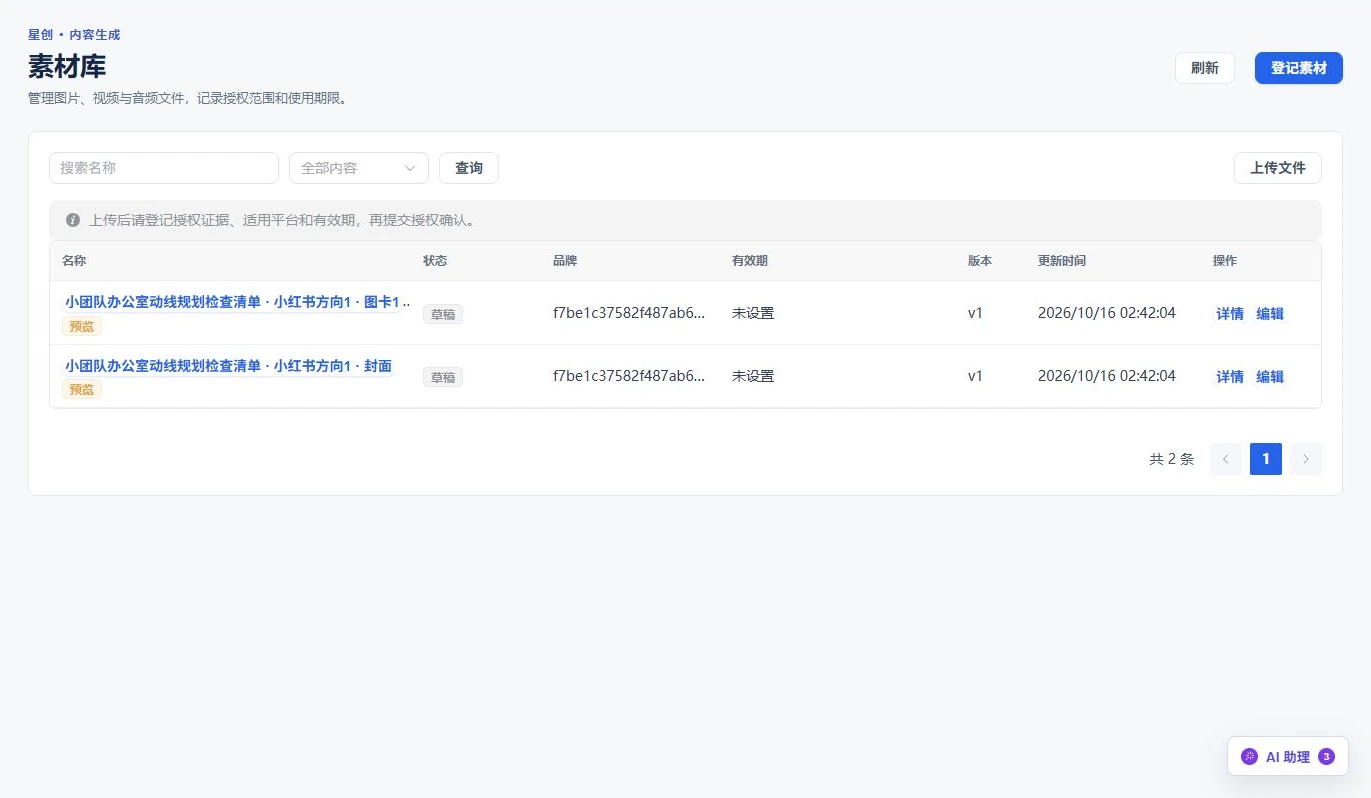Open the asset name ending in 封面
The width and height of the screenshot is (1371, 798).
[228, 366]
